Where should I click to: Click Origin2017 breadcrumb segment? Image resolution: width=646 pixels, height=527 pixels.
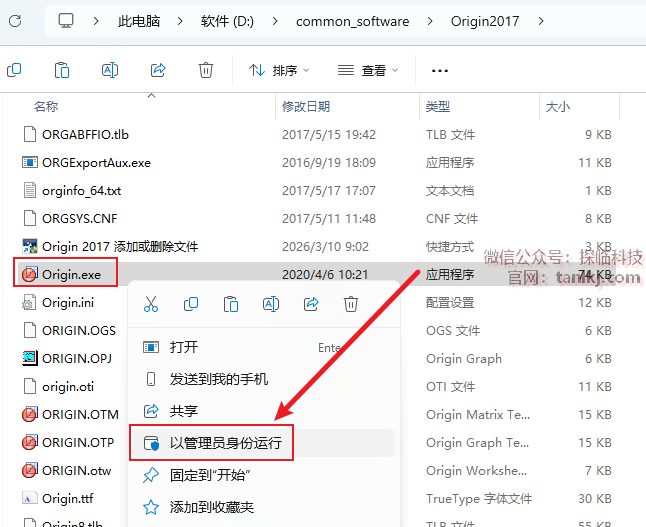click(485, 21)
